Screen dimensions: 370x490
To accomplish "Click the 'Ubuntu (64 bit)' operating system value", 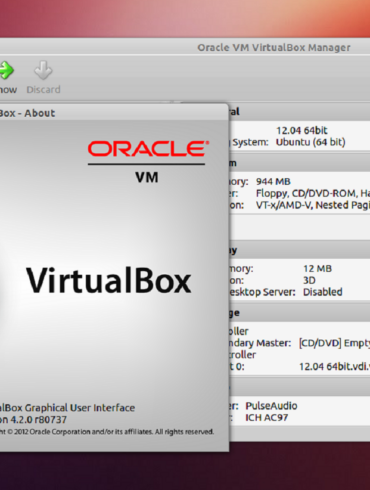I will coord(310,142).
